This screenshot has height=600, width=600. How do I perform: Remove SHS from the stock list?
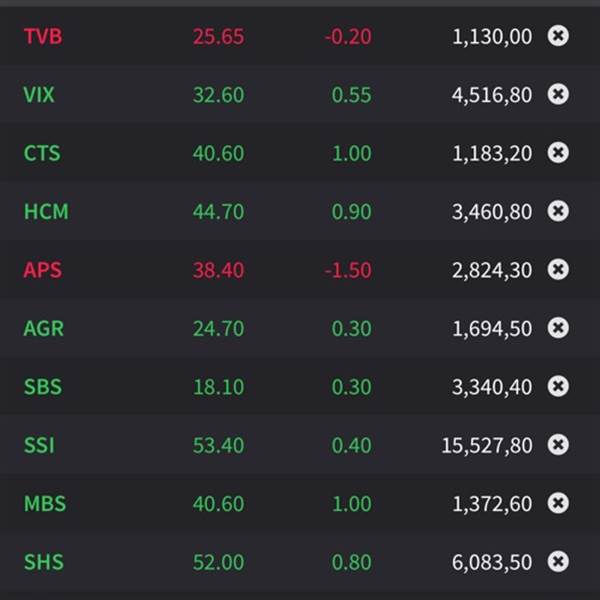click(558, 562)
